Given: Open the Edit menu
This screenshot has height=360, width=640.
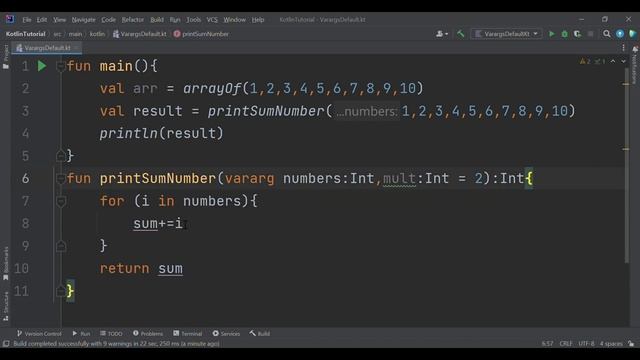Looking at the screenshot, I should [42, 20].
